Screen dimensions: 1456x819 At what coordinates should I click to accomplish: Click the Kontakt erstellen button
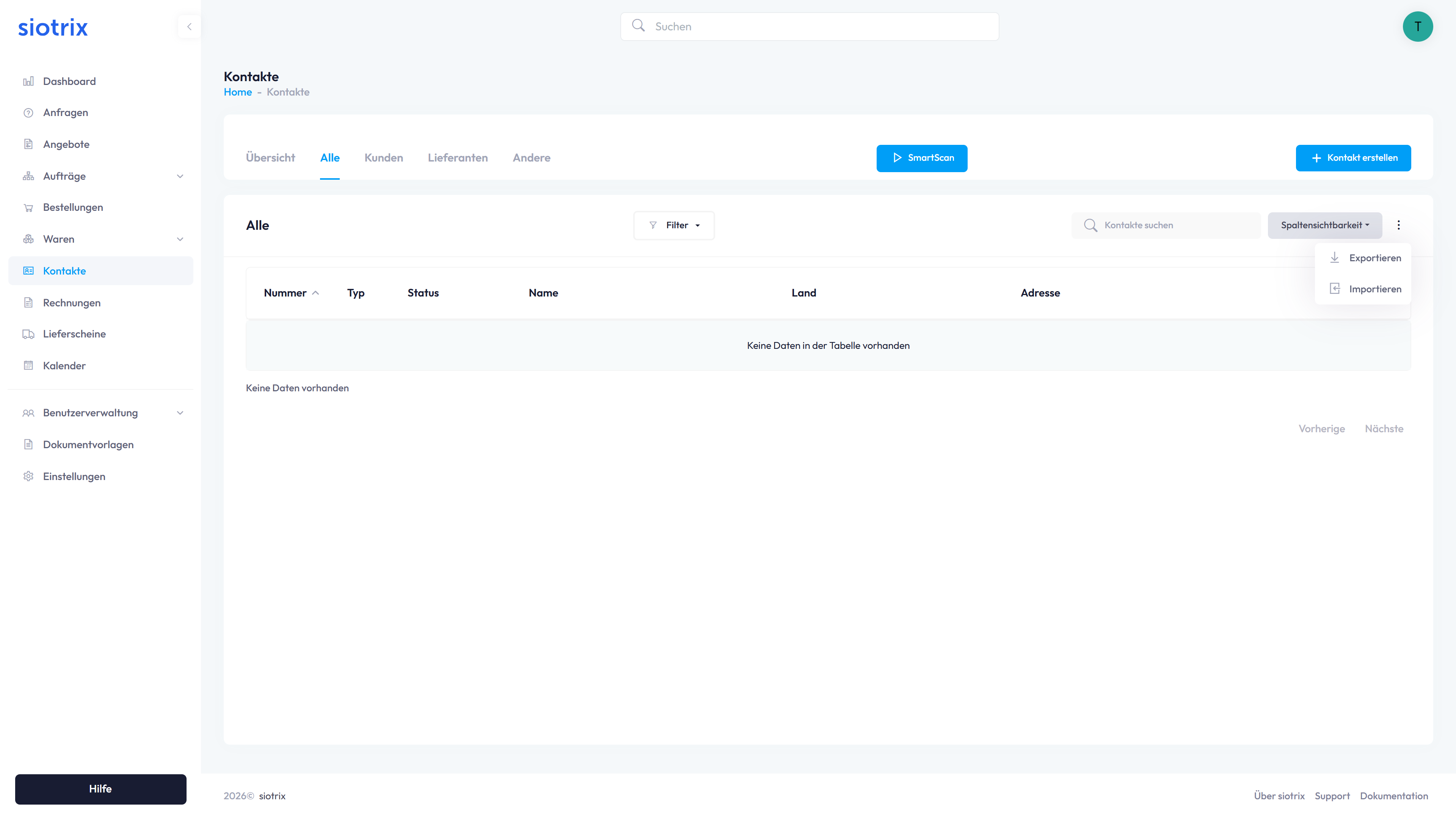click(1352, 158)
